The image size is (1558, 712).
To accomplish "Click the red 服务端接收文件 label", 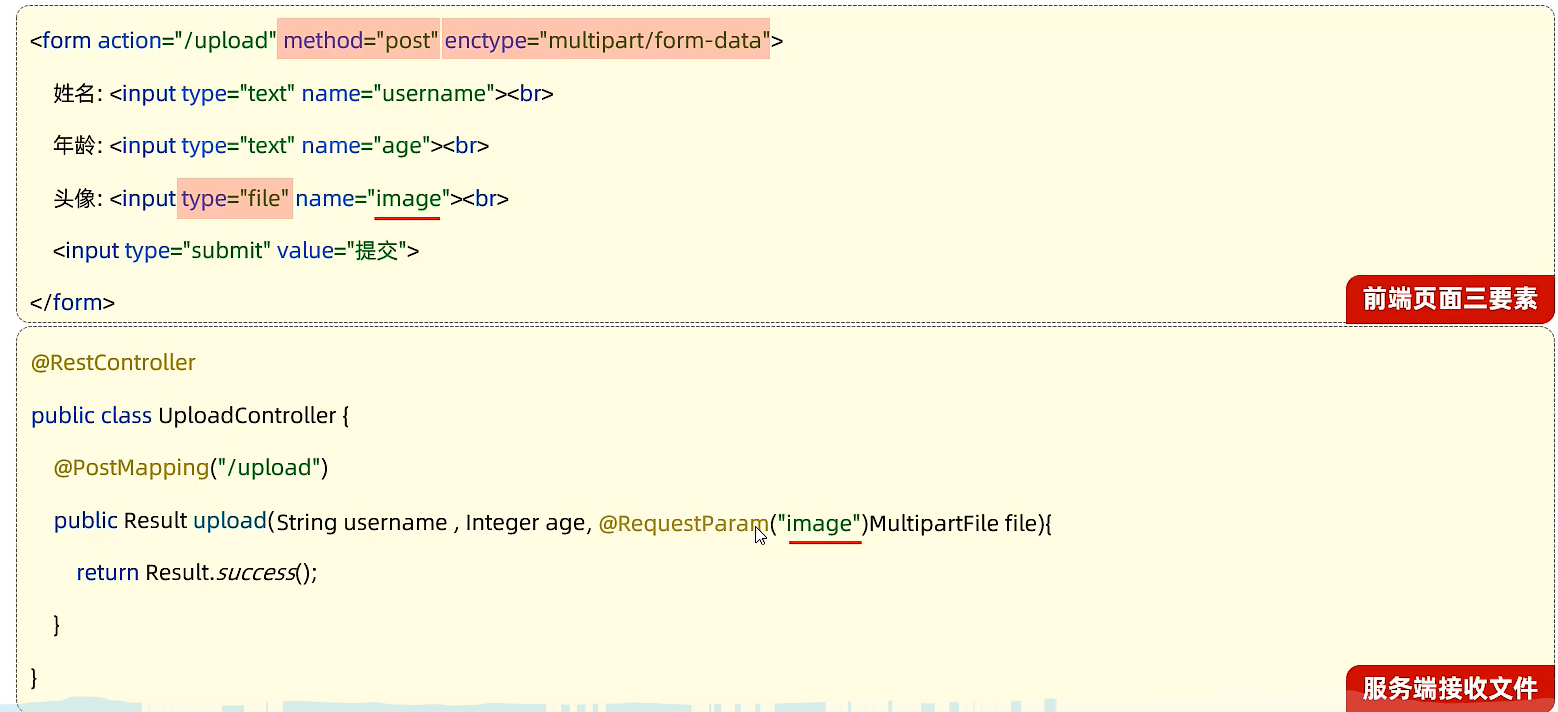I will coord(1449,688).
